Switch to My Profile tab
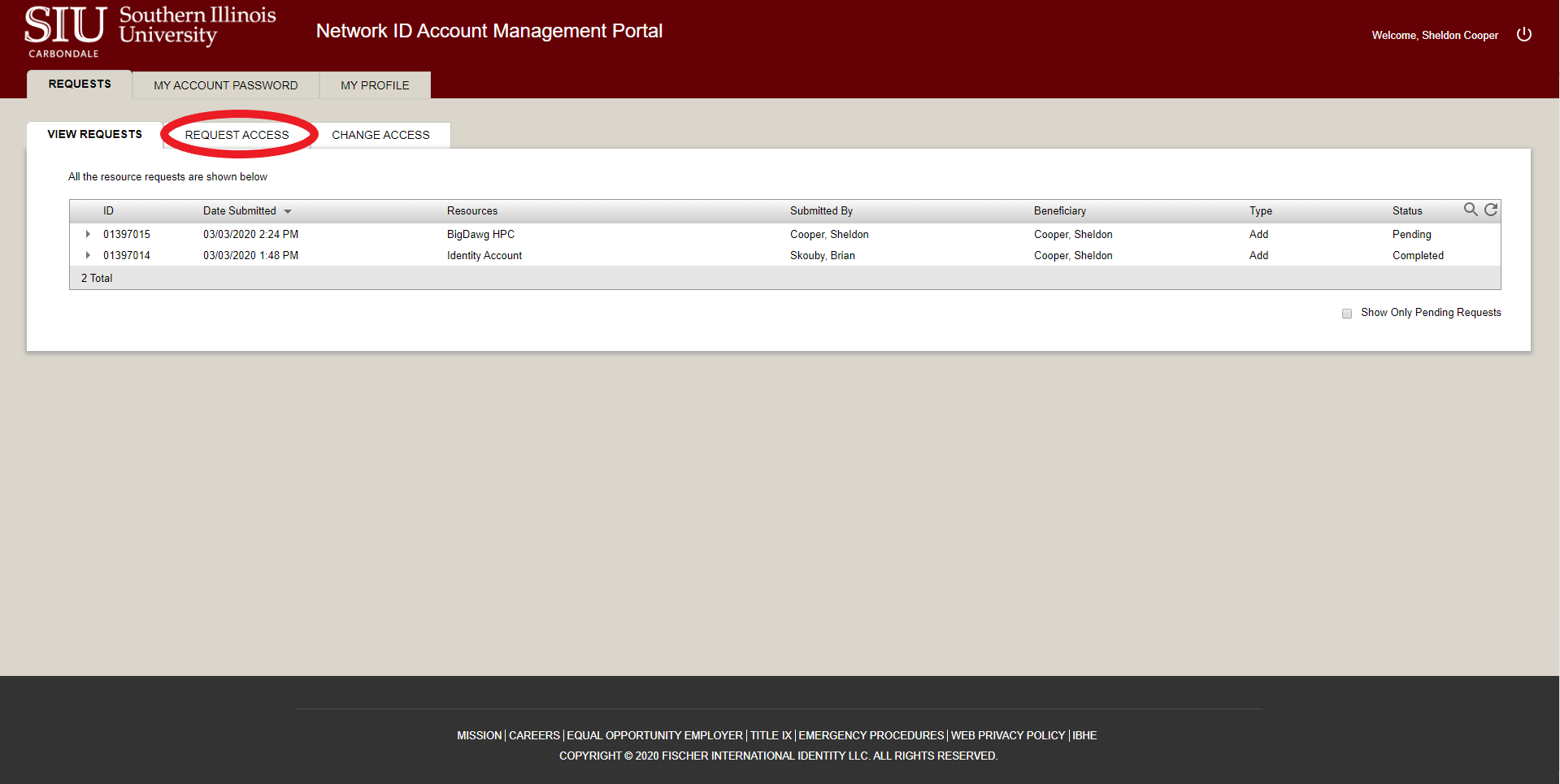1560x784 pixels. pos(375,85)
